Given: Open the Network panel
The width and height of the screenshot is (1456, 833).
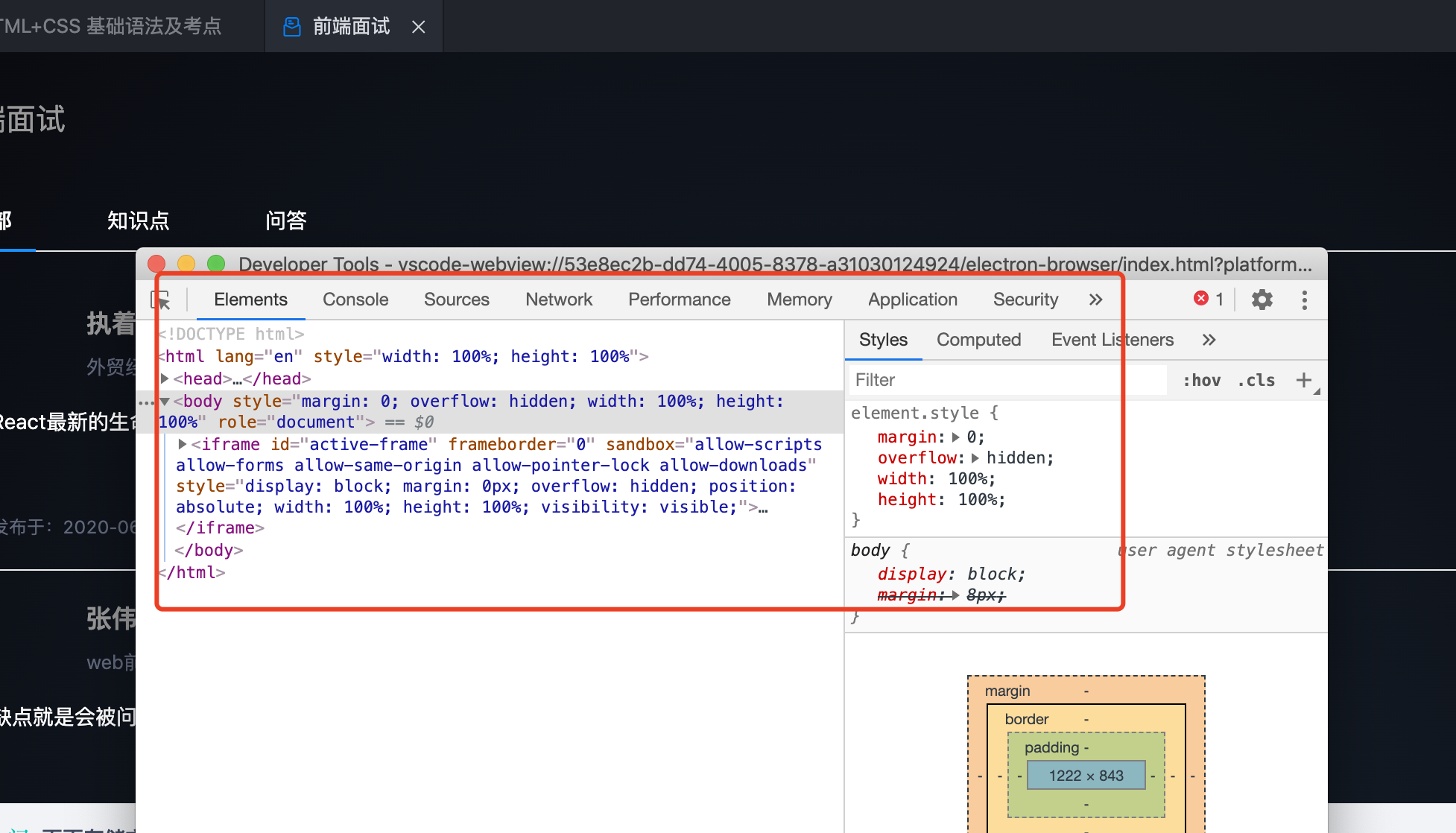Looking at the screenshot, I should tap(559, 300).
